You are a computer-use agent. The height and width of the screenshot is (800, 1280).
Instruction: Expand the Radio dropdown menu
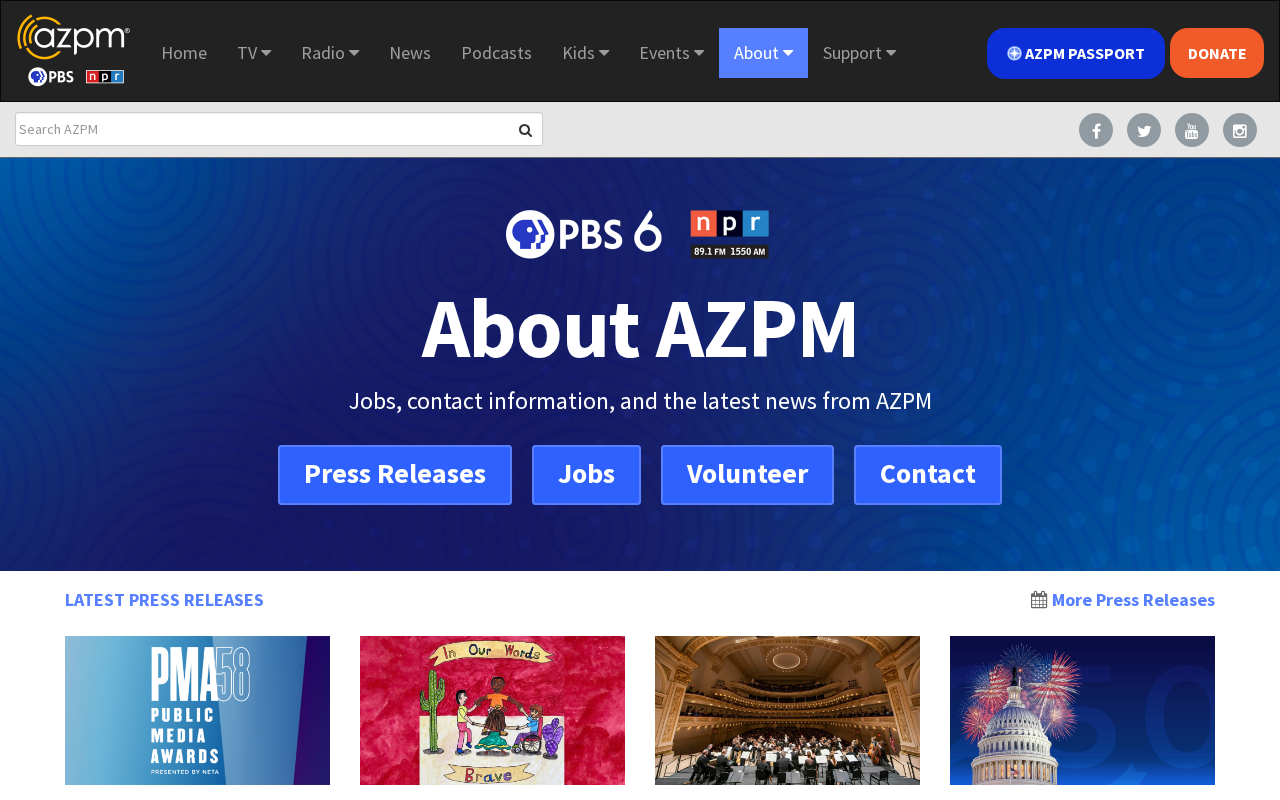click(x=330, y=53)
